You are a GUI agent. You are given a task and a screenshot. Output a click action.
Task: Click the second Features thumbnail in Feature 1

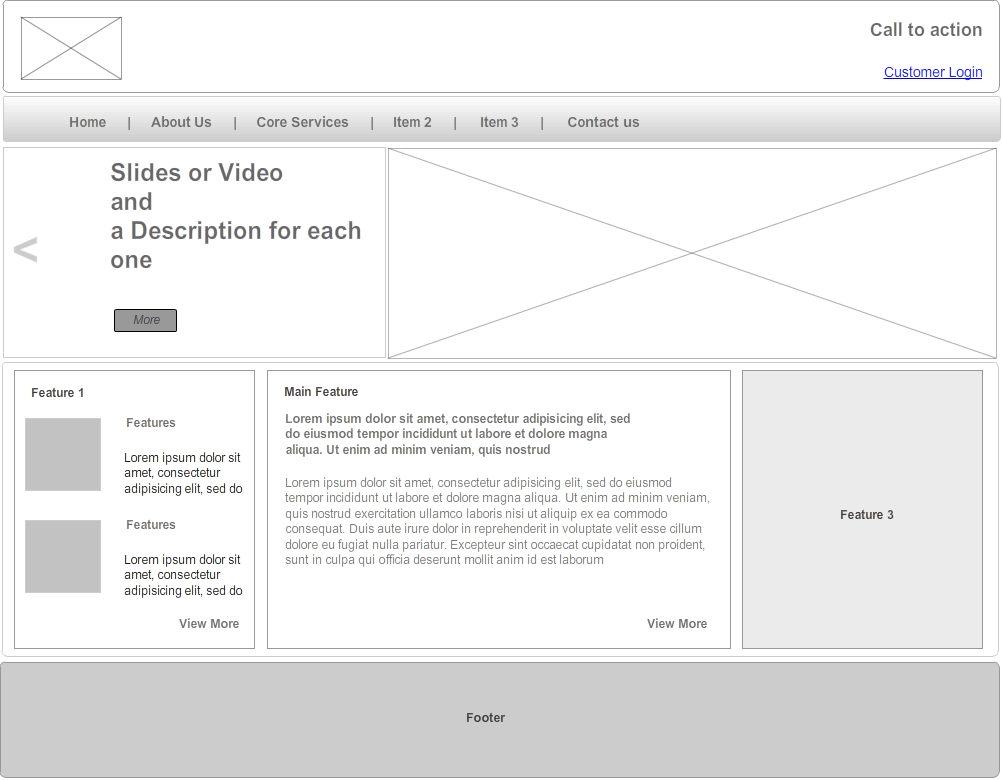pyautogui.click(x=63, y=556)
